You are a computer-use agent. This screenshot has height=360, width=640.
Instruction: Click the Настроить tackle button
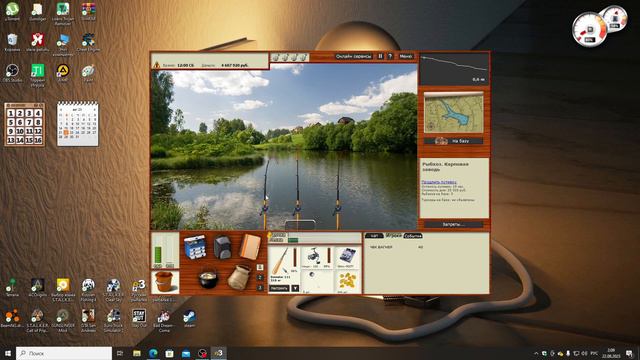pos(279,289)
